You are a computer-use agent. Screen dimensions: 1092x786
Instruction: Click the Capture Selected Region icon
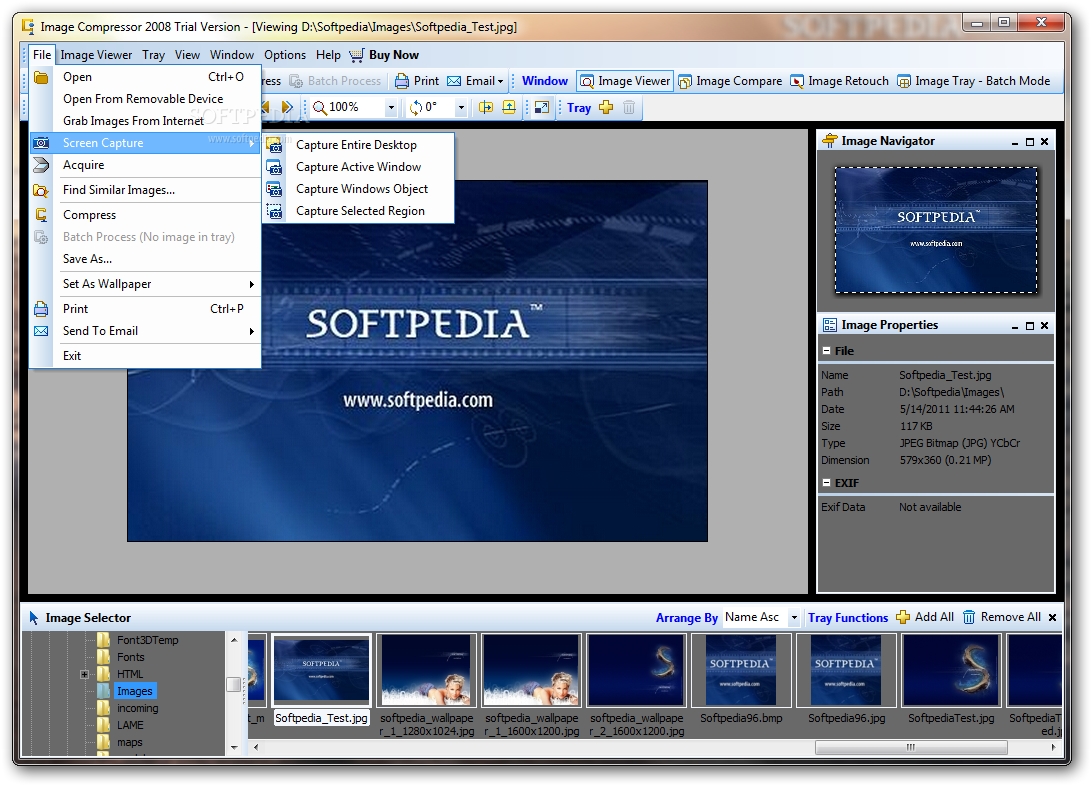pos(275,211)
